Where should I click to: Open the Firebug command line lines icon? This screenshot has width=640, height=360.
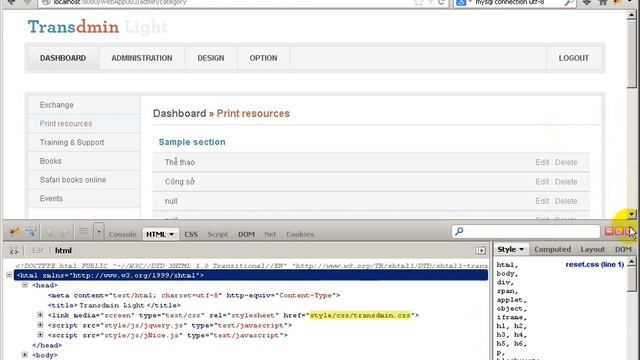tap(83, 232)
